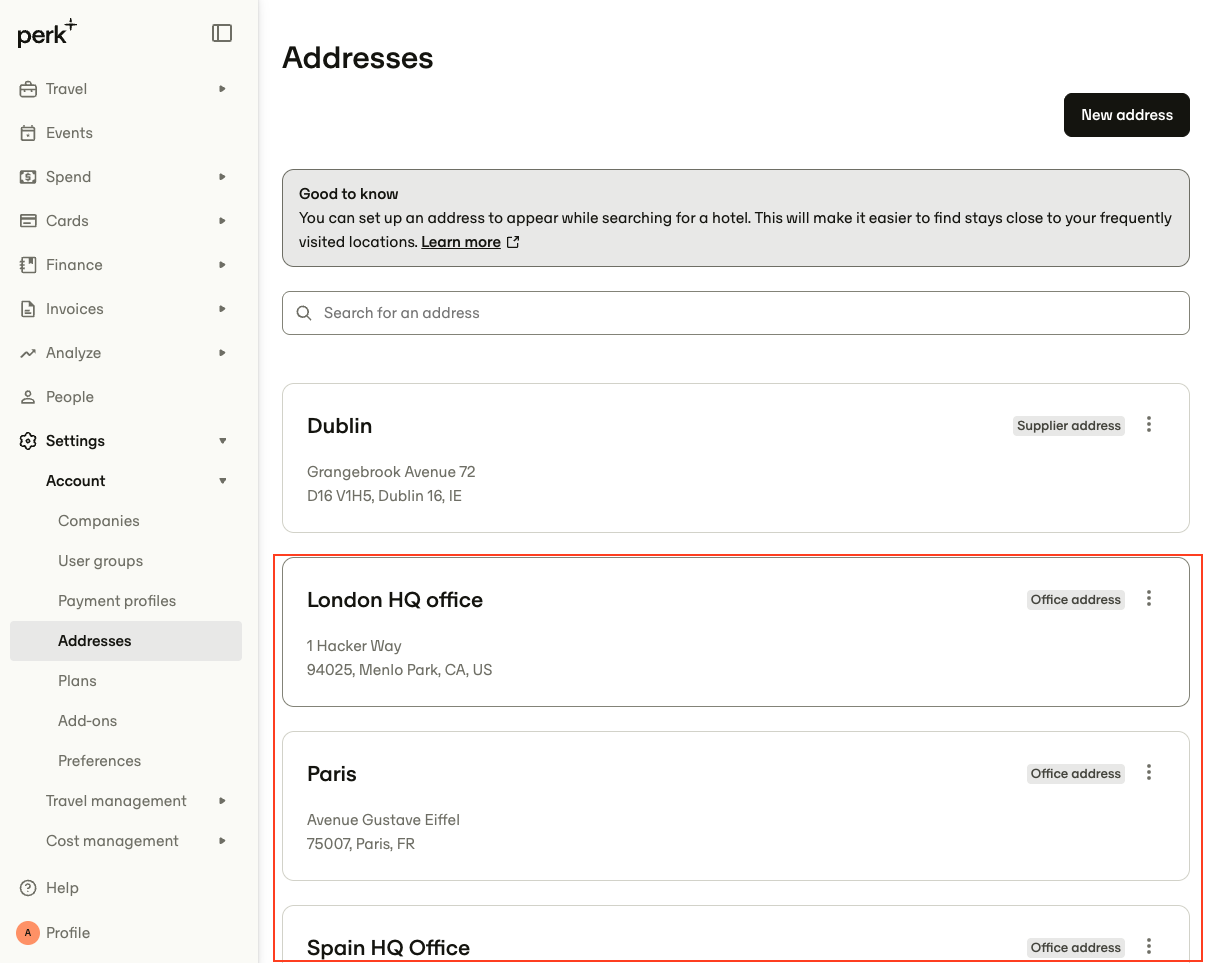Click the People icon in the sidebar

(x=28, y=397)
